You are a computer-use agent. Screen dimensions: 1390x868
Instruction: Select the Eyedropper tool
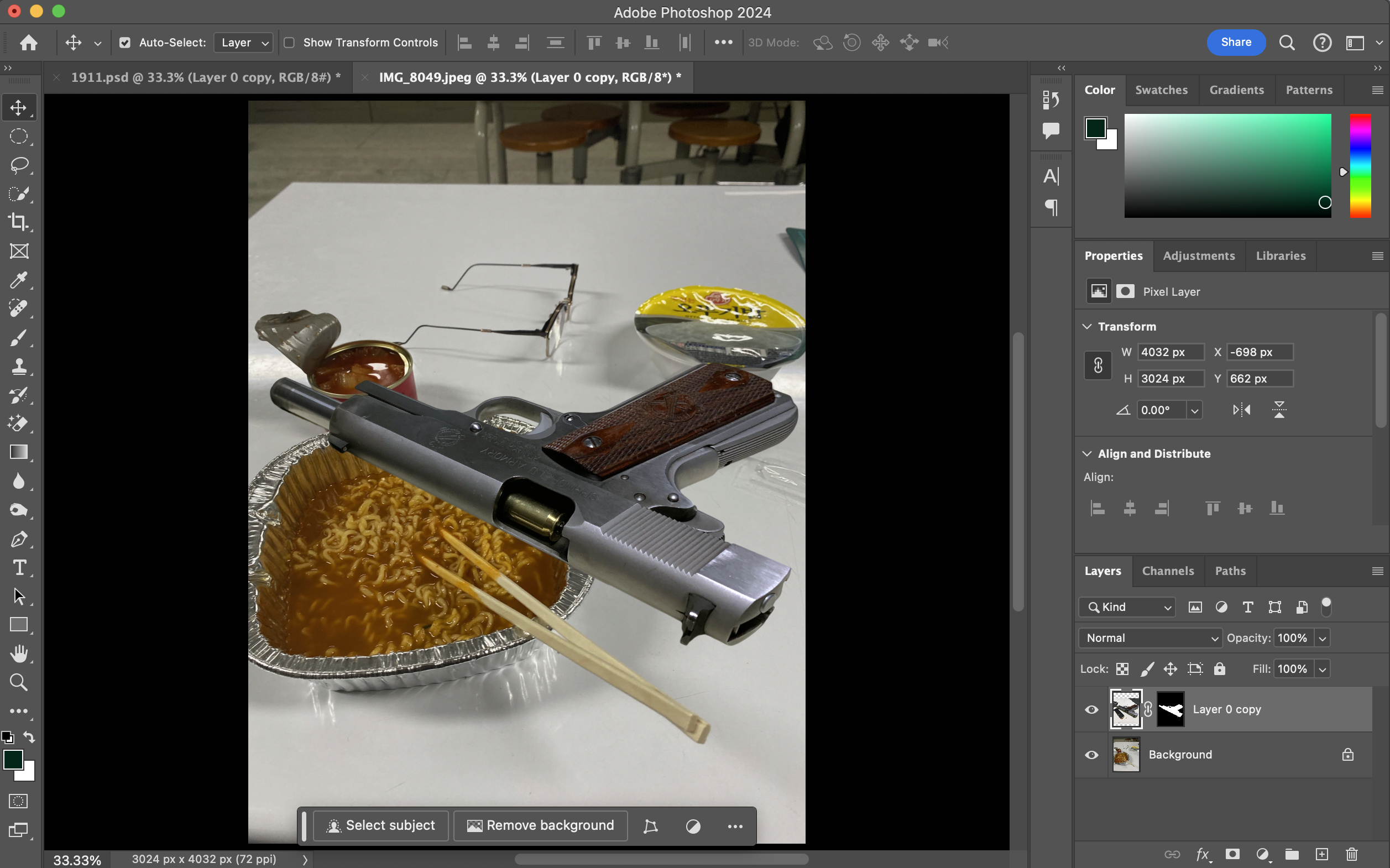[18, 280]
